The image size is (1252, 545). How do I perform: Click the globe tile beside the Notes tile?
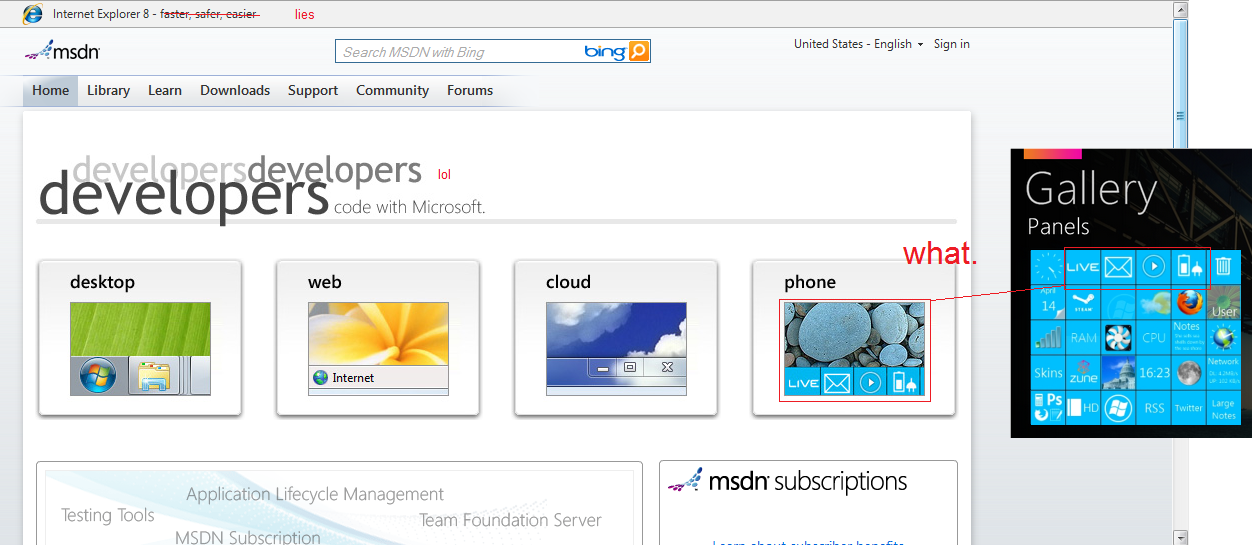tap(1223, 337)
